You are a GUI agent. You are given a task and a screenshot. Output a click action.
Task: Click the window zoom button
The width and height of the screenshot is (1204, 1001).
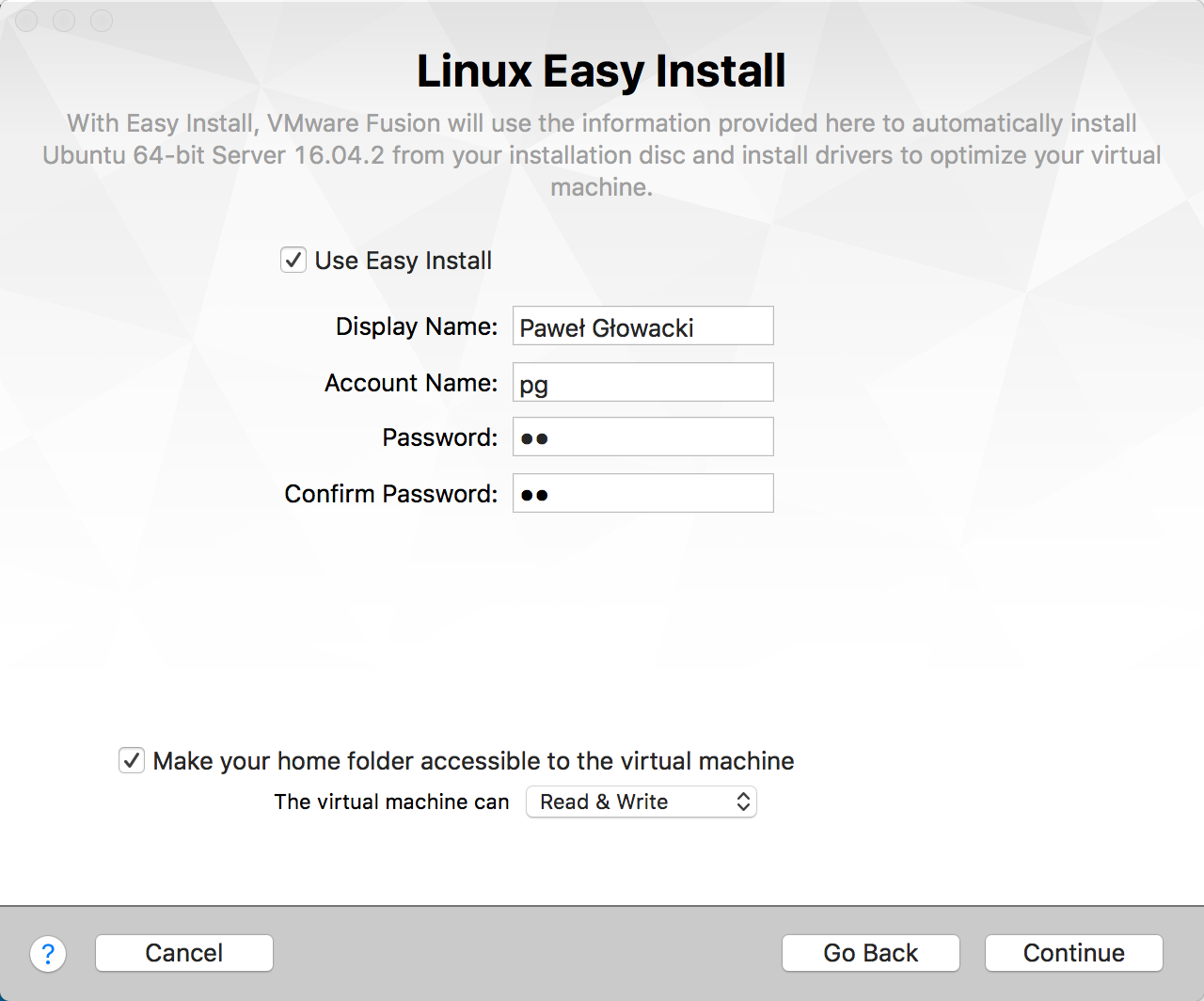click(101, 21)
